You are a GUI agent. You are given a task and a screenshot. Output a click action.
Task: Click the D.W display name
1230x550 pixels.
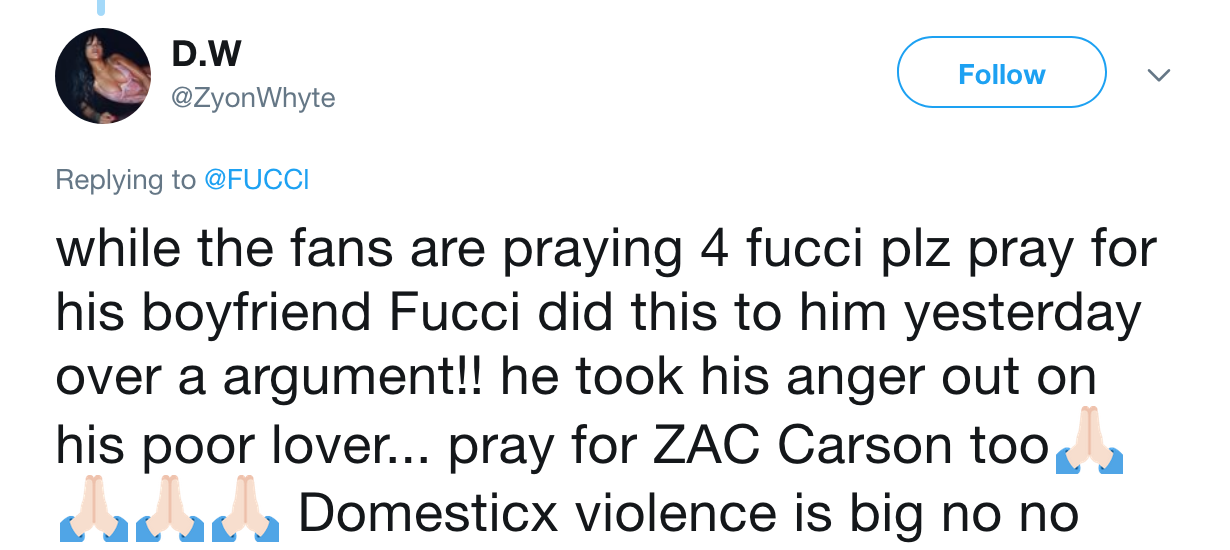(x=207, y=54)
